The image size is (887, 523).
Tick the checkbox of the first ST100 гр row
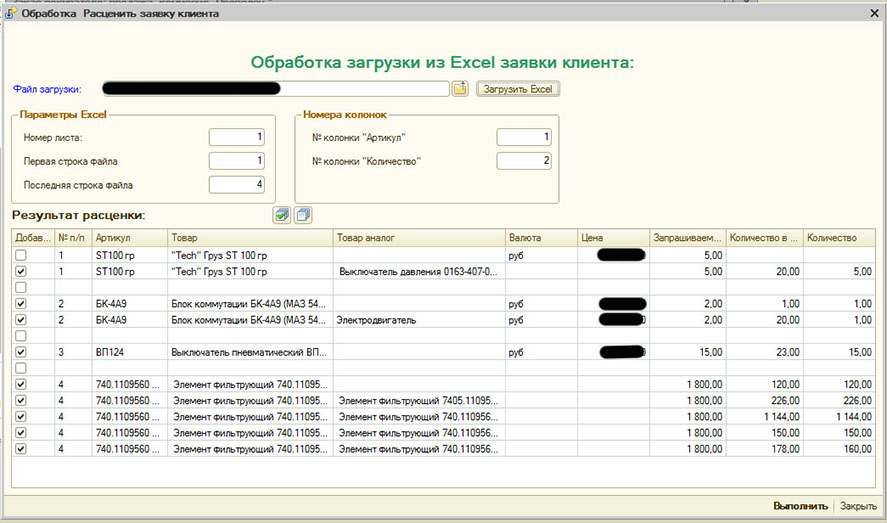[x=21, y=256]
